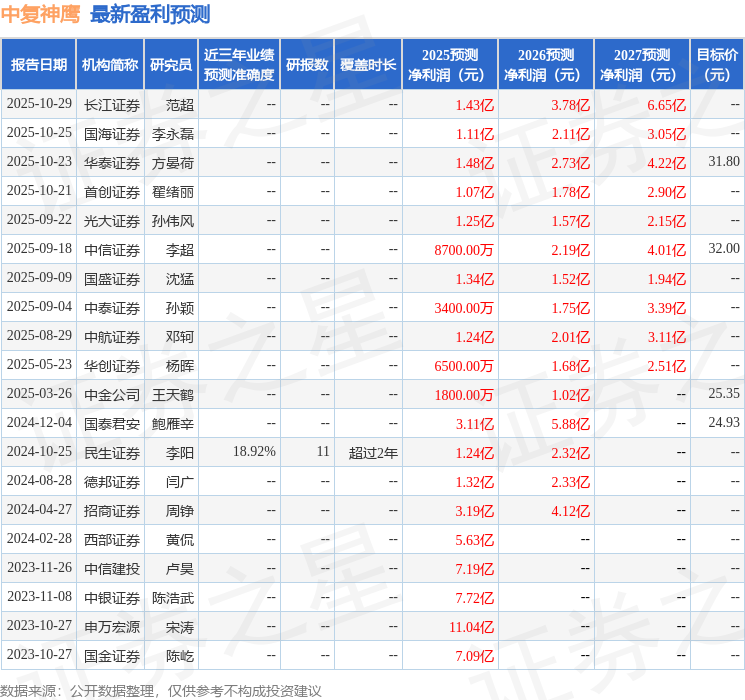Viewport: 745px width, 700px height.
Task: Click the 机构简称 column header
Action: (110, 65)
